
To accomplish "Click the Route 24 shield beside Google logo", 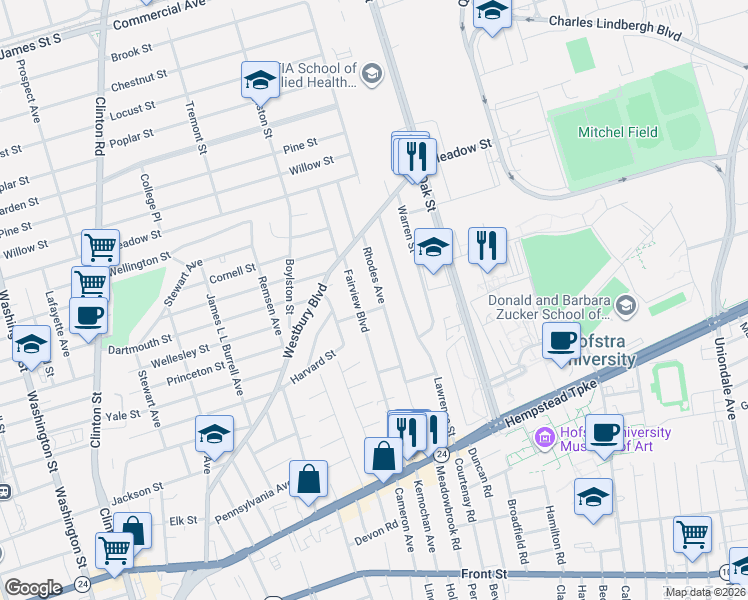I will click(83, 584).
